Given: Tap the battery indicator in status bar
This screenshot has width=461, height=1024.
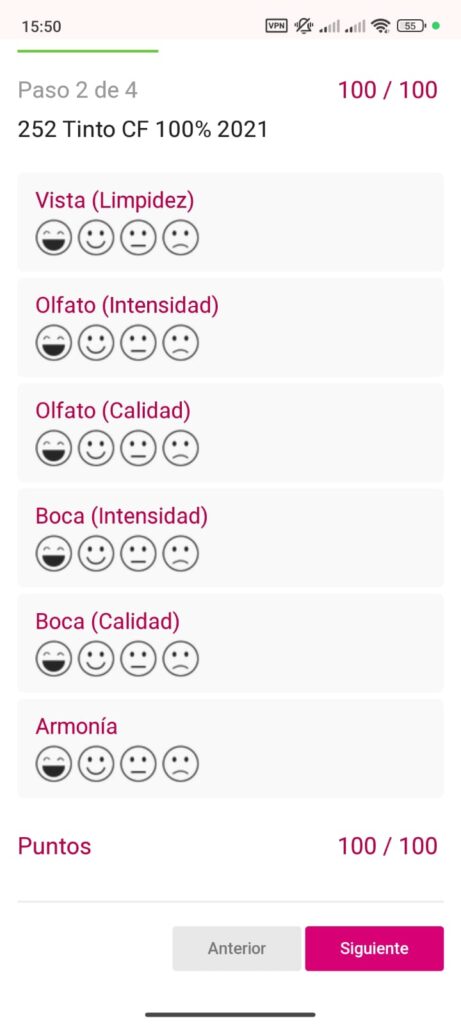Looking at the screenshot, I should click(411, 26).
